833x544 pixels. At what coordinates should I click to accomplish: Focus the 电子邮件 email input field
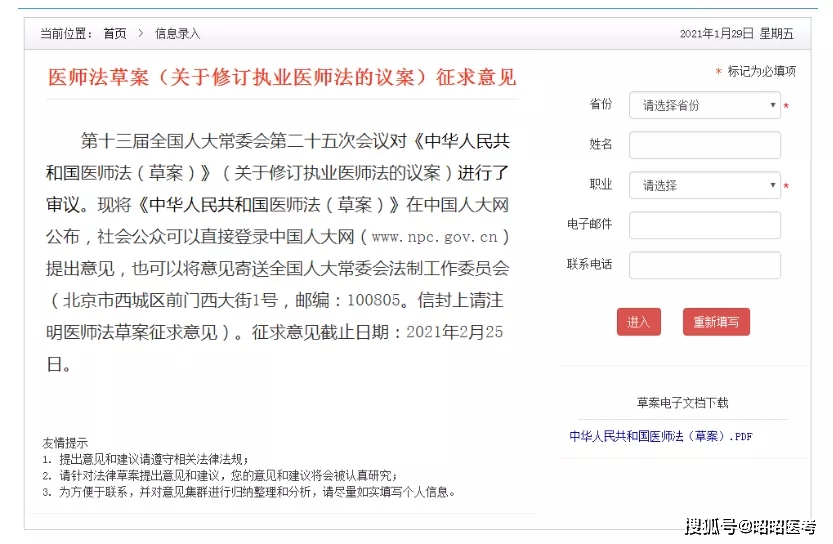(x=704, y=225)
